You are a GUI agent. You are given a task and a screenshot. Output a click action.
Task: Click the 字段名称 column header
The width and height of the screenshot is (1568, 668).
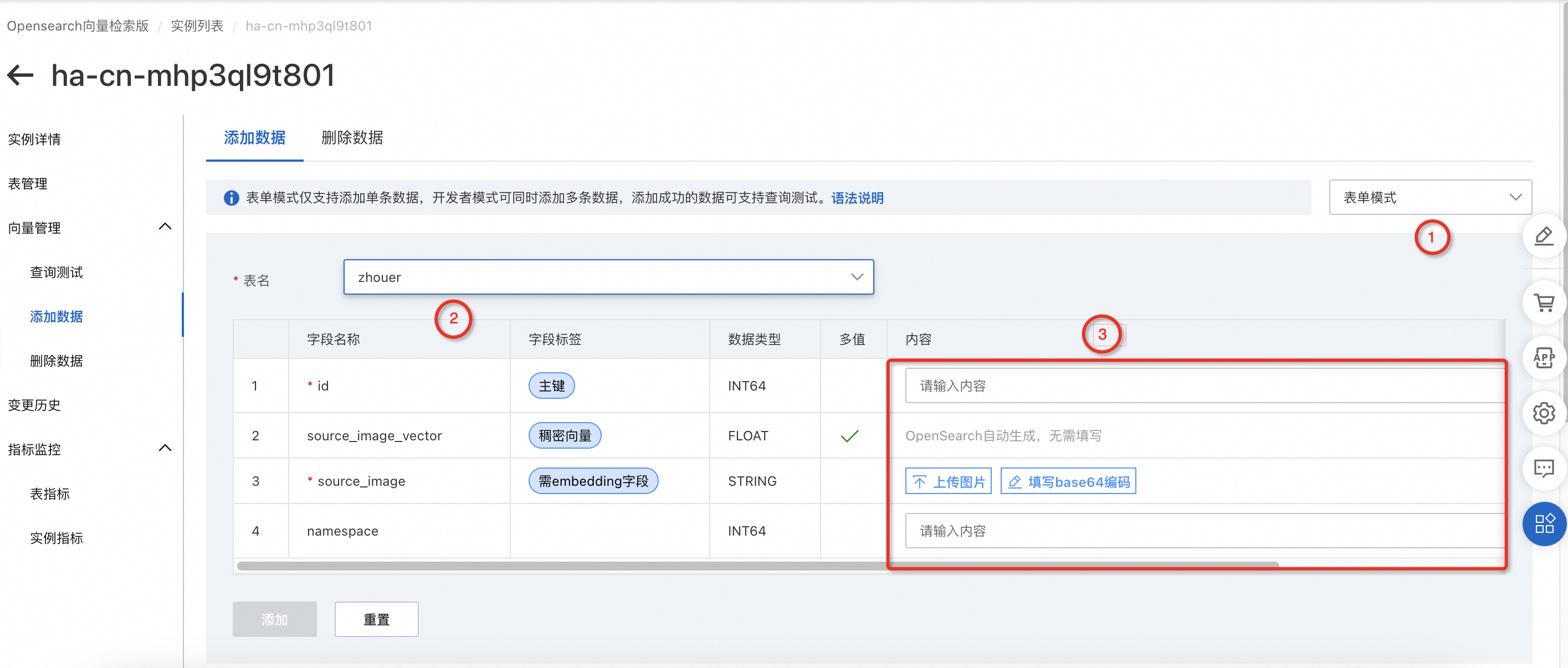333,339
